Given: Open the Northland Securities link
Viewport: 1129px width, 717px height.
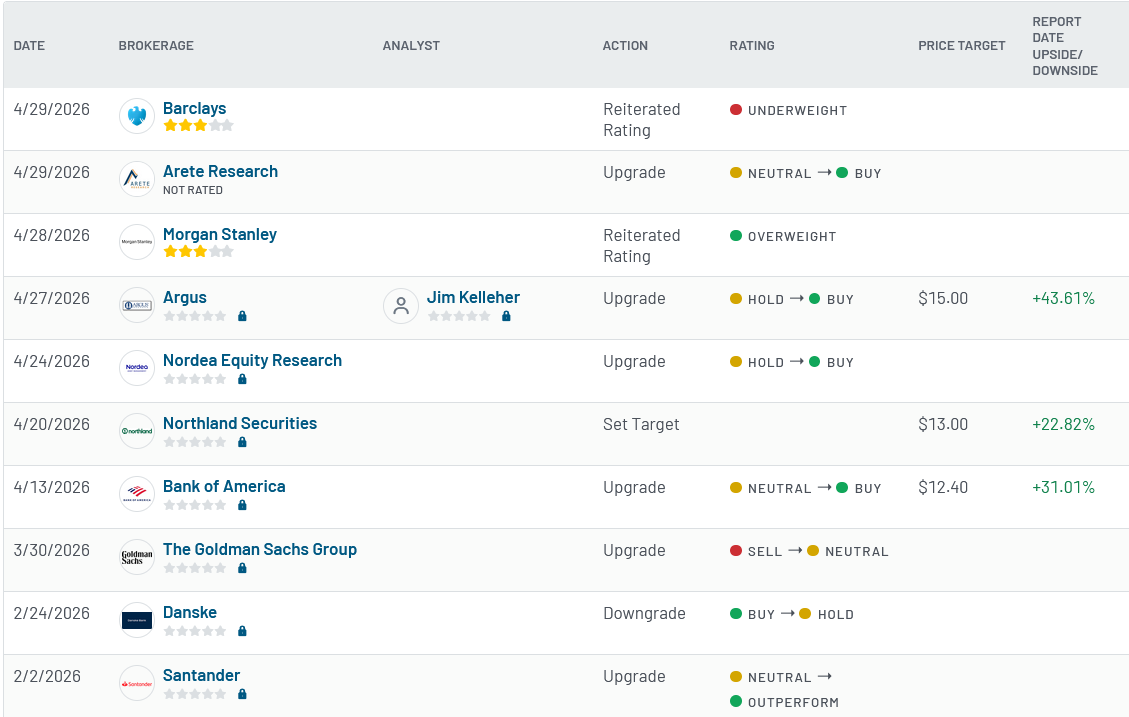Looking at the screenshot, I should [240, 423].
